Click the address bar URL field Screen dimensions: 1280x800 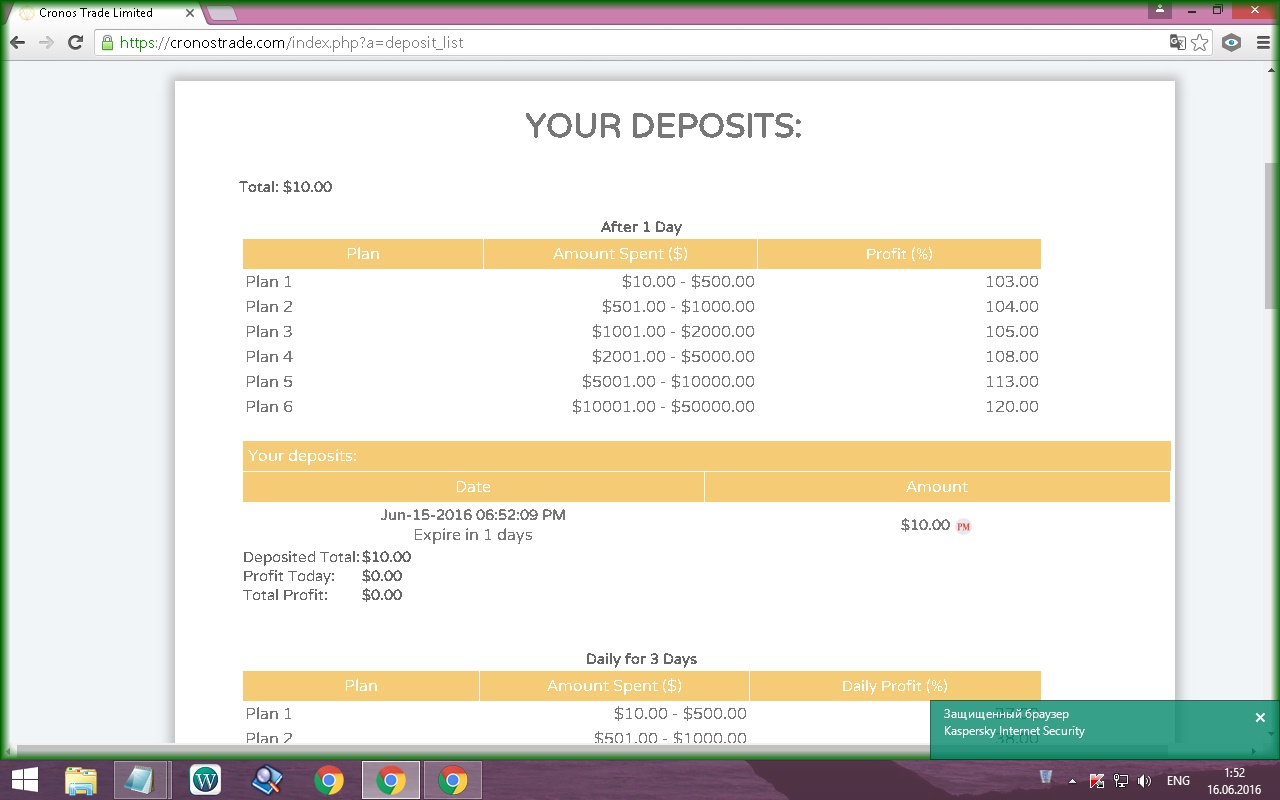(640, 43)
